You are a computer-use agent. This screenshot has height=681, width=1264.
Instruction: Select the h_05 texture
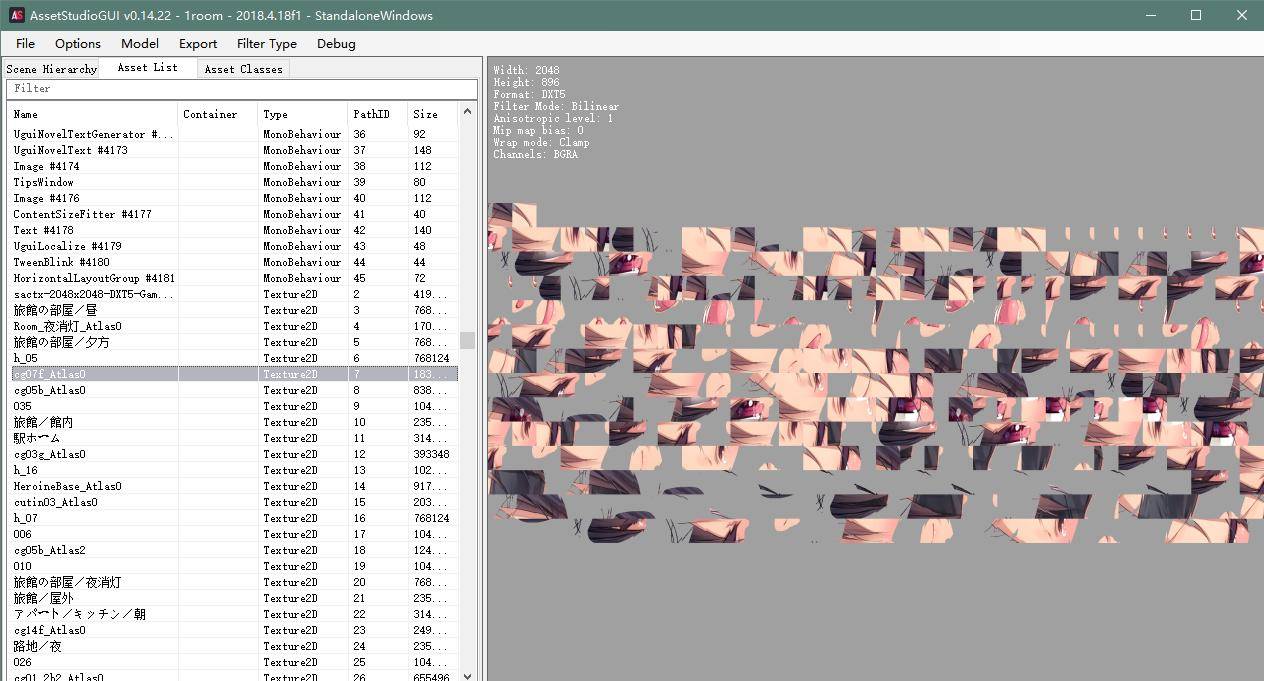(233, 358)
